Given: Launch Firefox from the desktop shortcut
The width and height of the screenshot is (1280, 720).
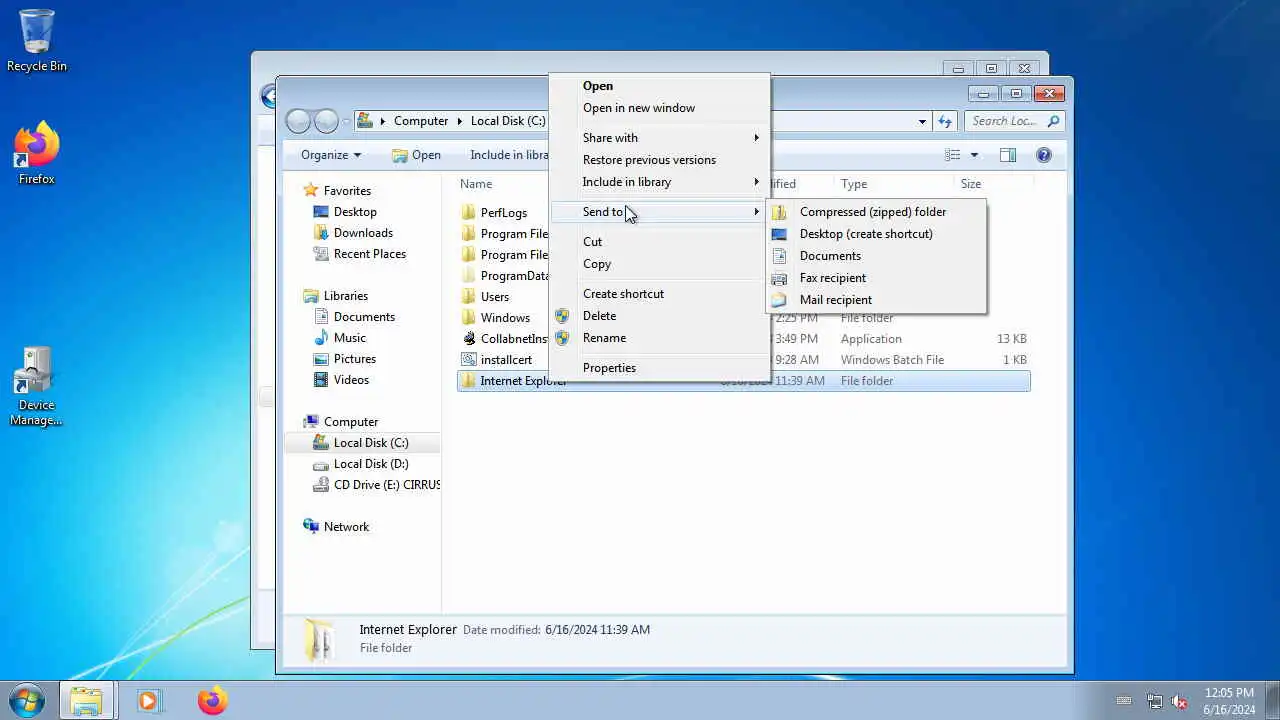Looking at the screenshot, I should [x=37, y=153].
